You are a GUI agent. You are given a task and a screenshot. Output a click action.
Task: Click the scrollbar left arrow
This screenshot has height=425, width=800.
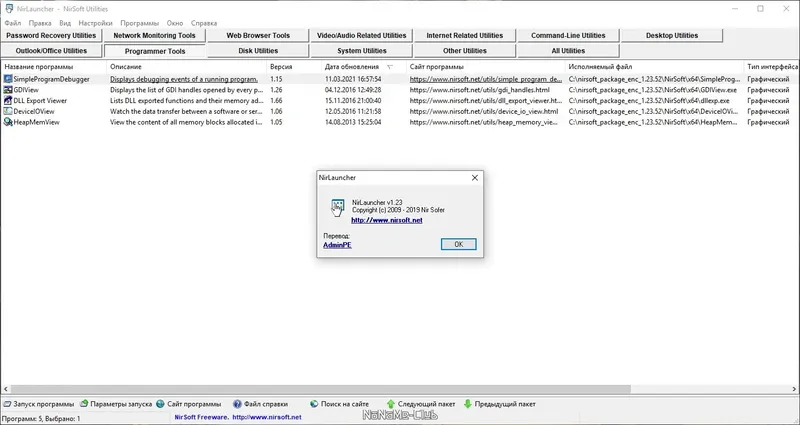[5, 389]
